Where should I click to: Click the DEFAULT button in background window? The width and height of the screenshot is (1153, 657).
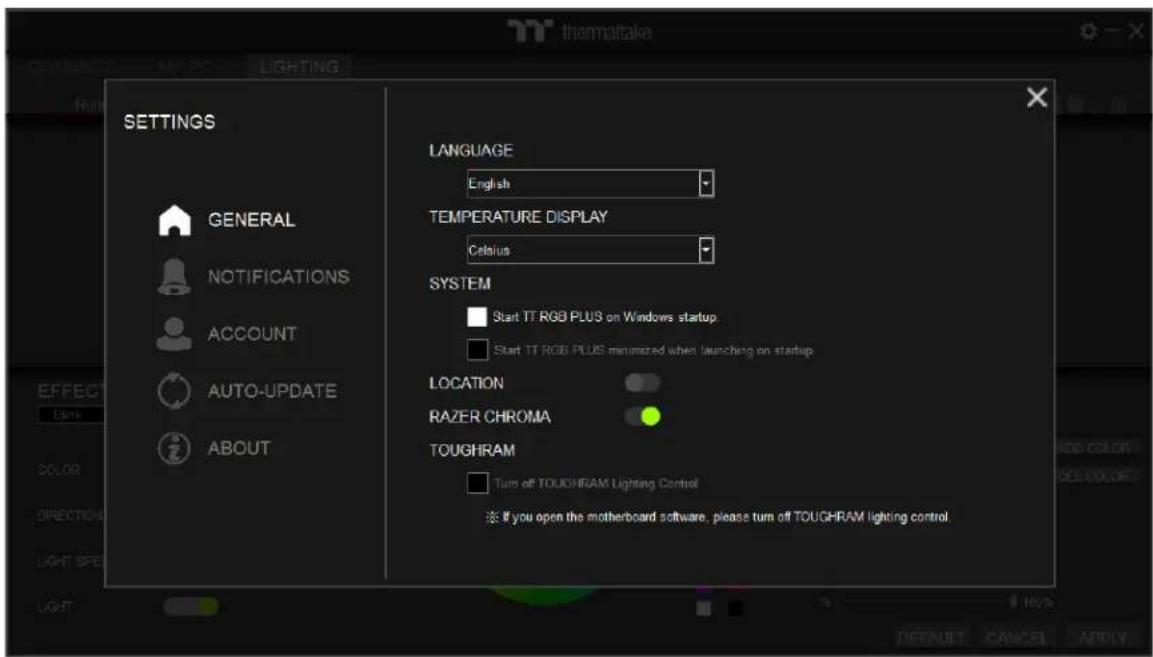point(931,636)
